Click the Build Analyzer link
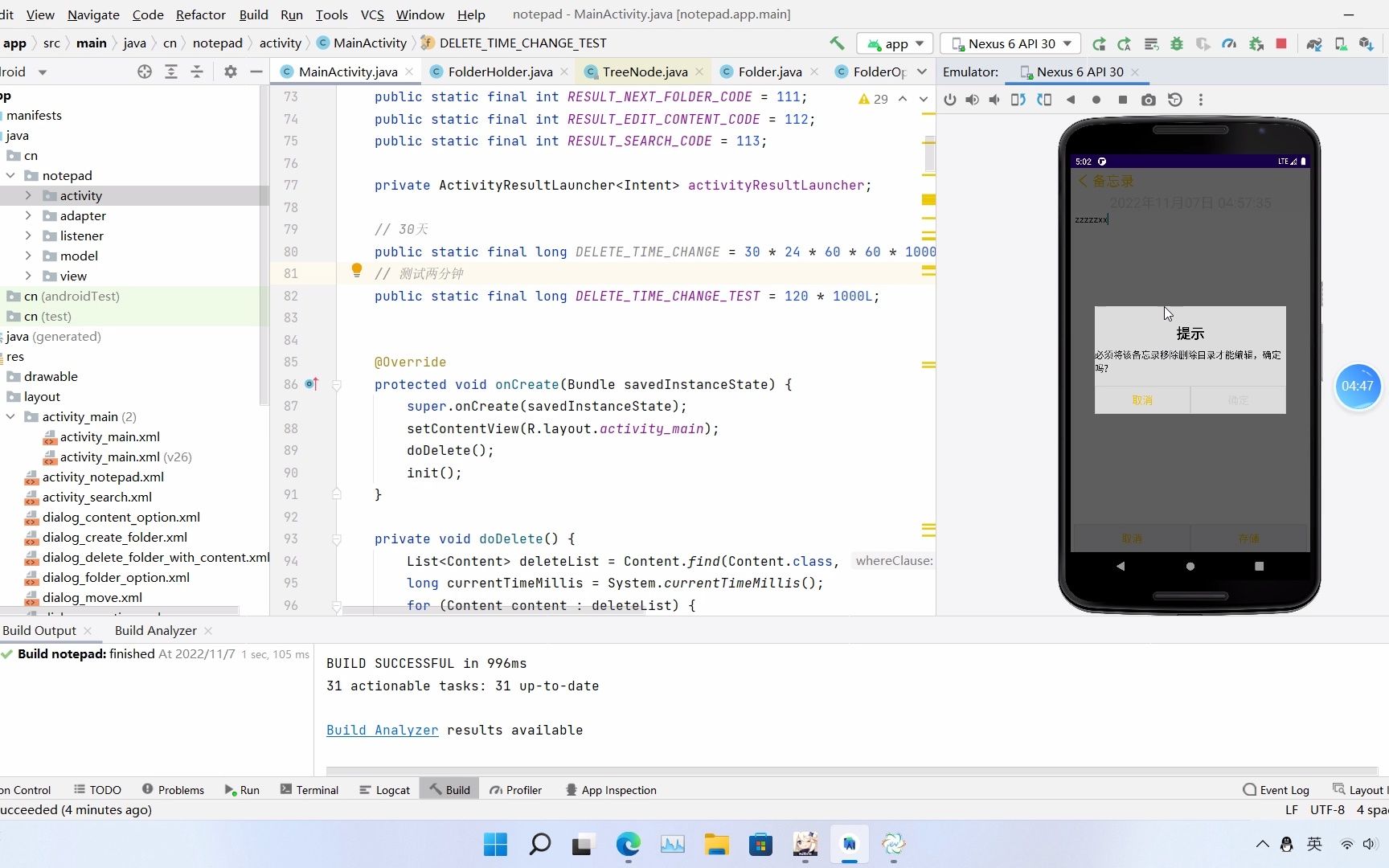 click(x=383, y=730)
